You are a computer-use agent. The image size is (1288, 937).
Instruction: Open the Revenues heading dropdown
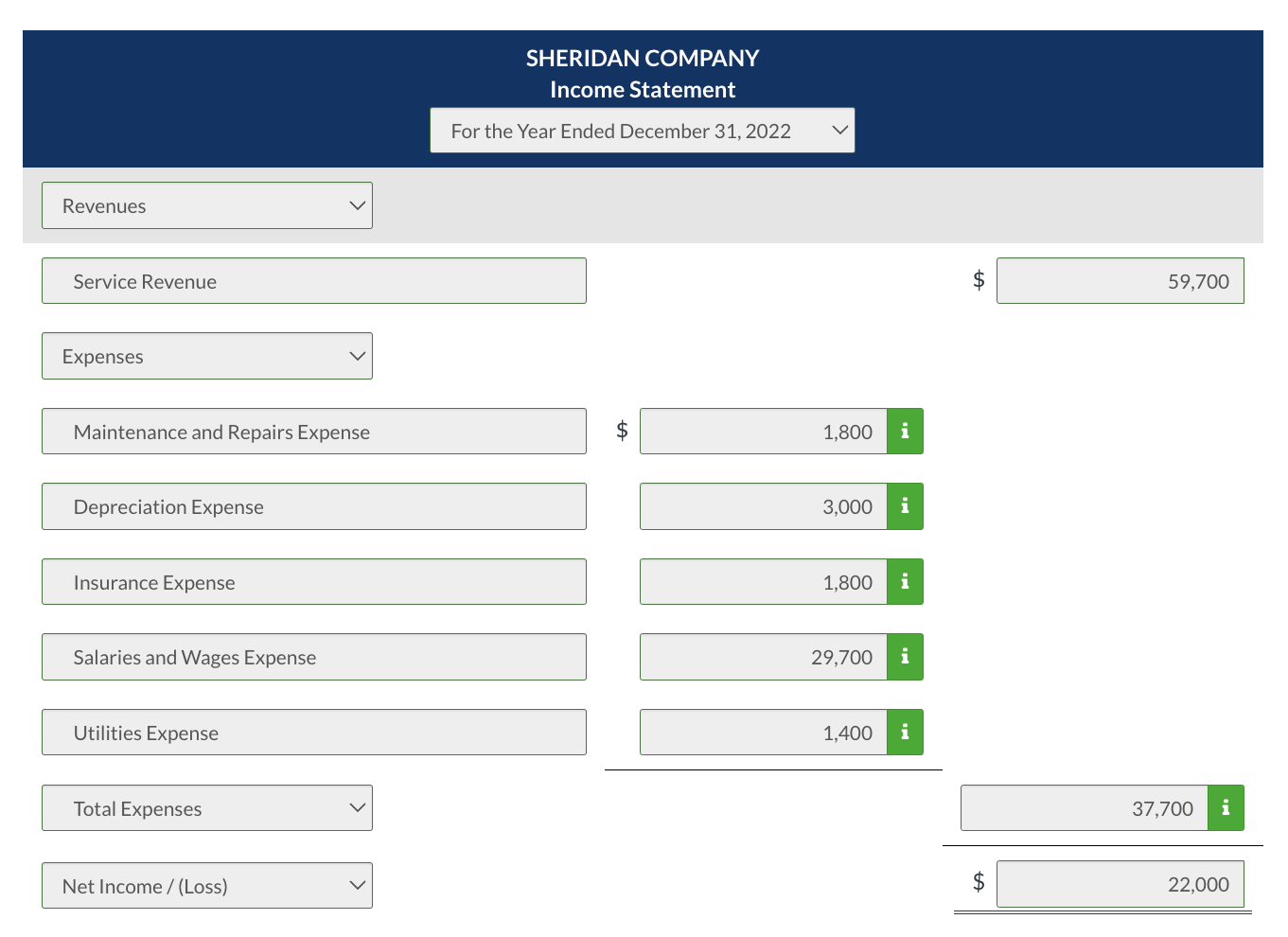[207, 205]
